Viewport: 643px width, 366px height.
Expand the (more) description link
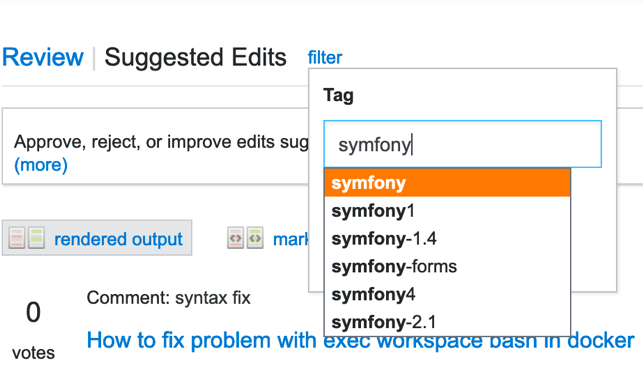41,165
